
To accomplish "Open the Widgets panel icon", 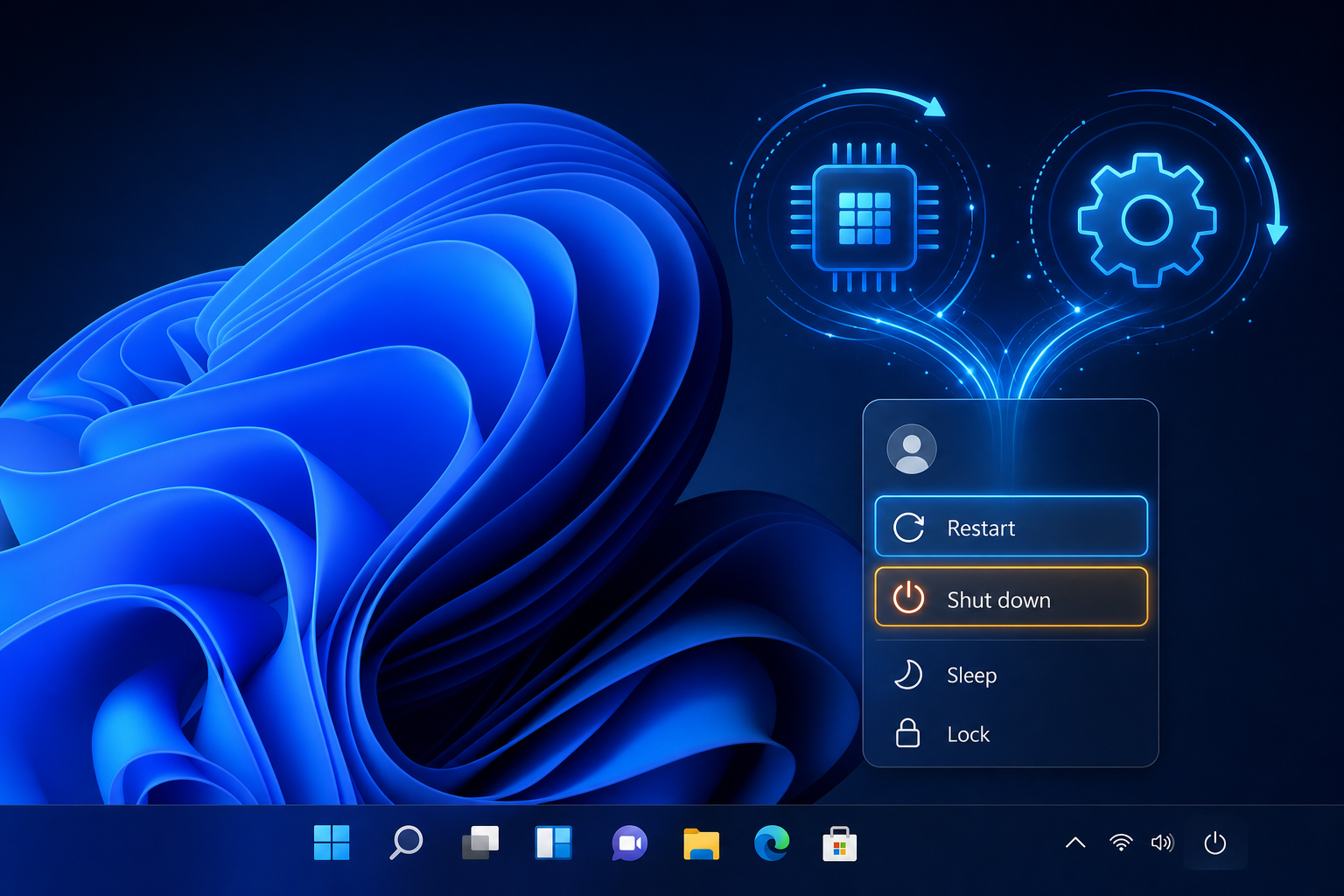I will 553,843.
